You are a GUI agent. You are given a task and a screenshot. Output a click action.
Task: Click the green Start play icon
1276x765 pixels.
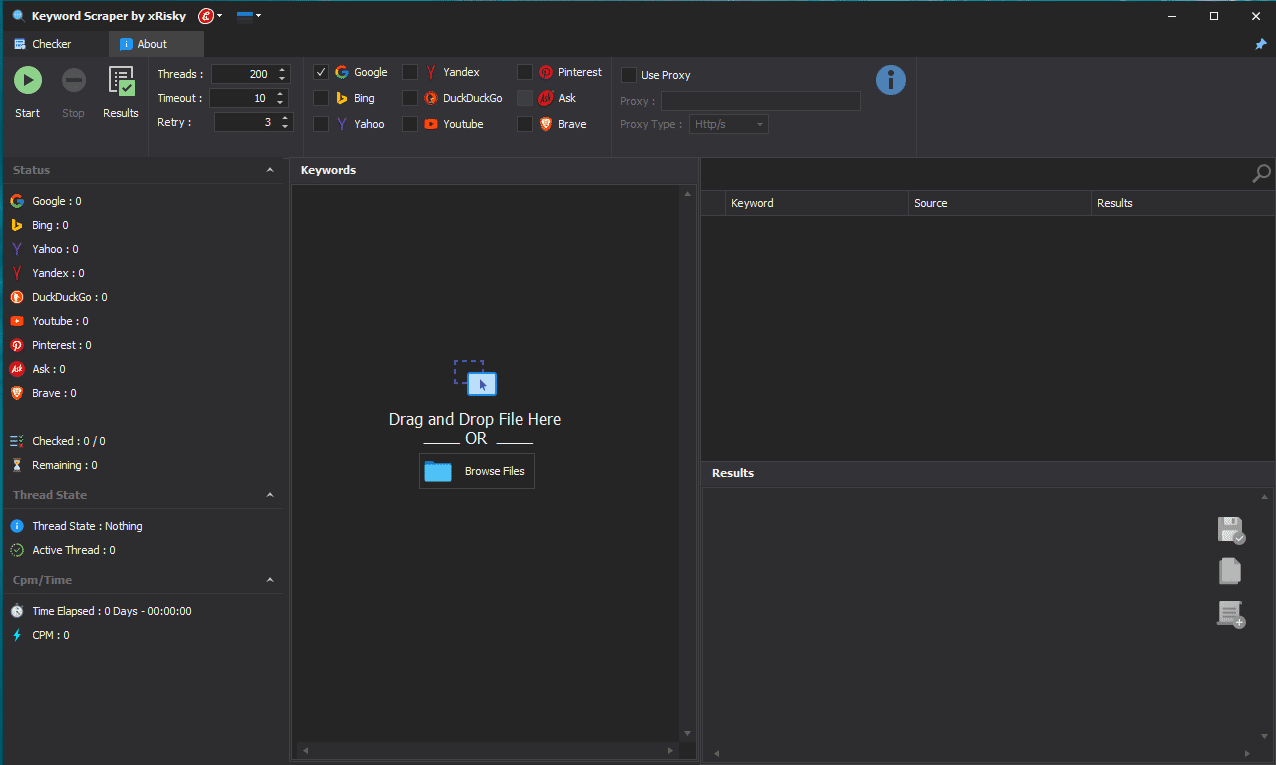28,80
